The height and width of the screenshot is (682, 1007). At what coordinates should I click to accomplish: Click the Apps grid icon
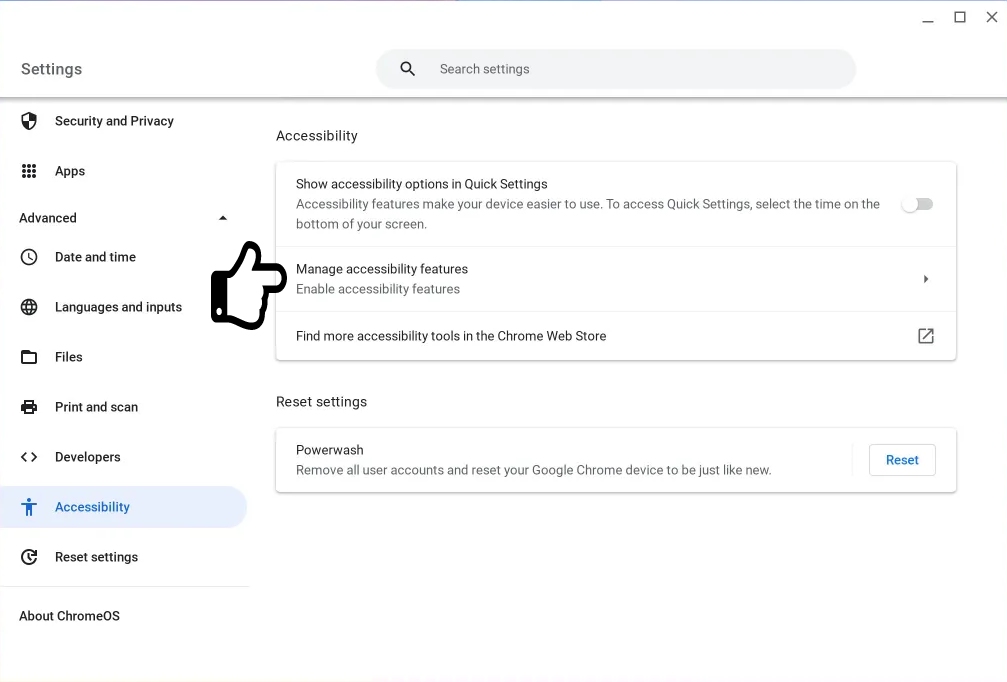click(29, 170)
